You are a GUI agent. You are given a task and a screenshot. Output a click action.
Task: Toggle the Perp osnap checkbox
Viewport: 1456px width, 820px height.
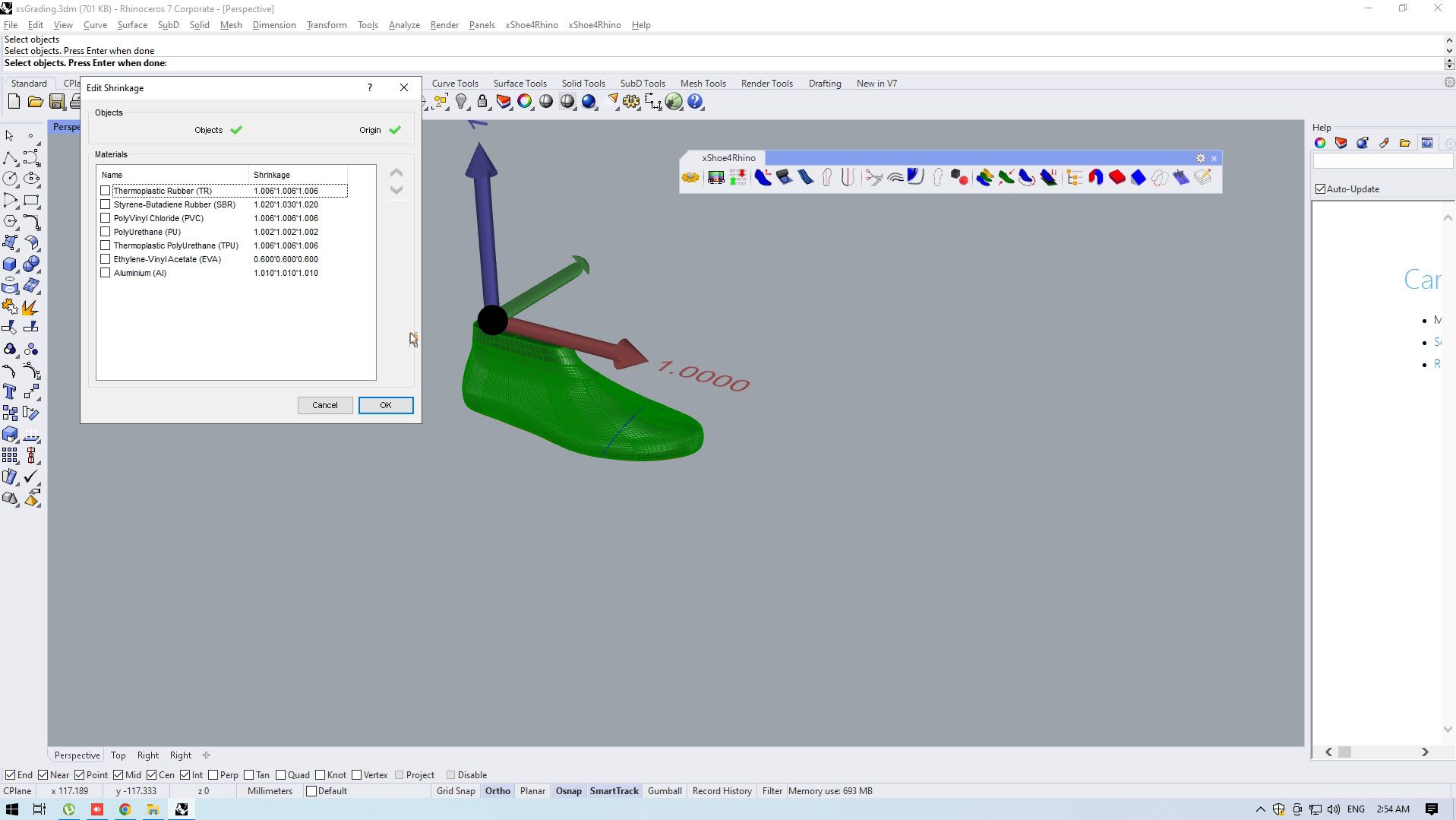click(213, 775)
